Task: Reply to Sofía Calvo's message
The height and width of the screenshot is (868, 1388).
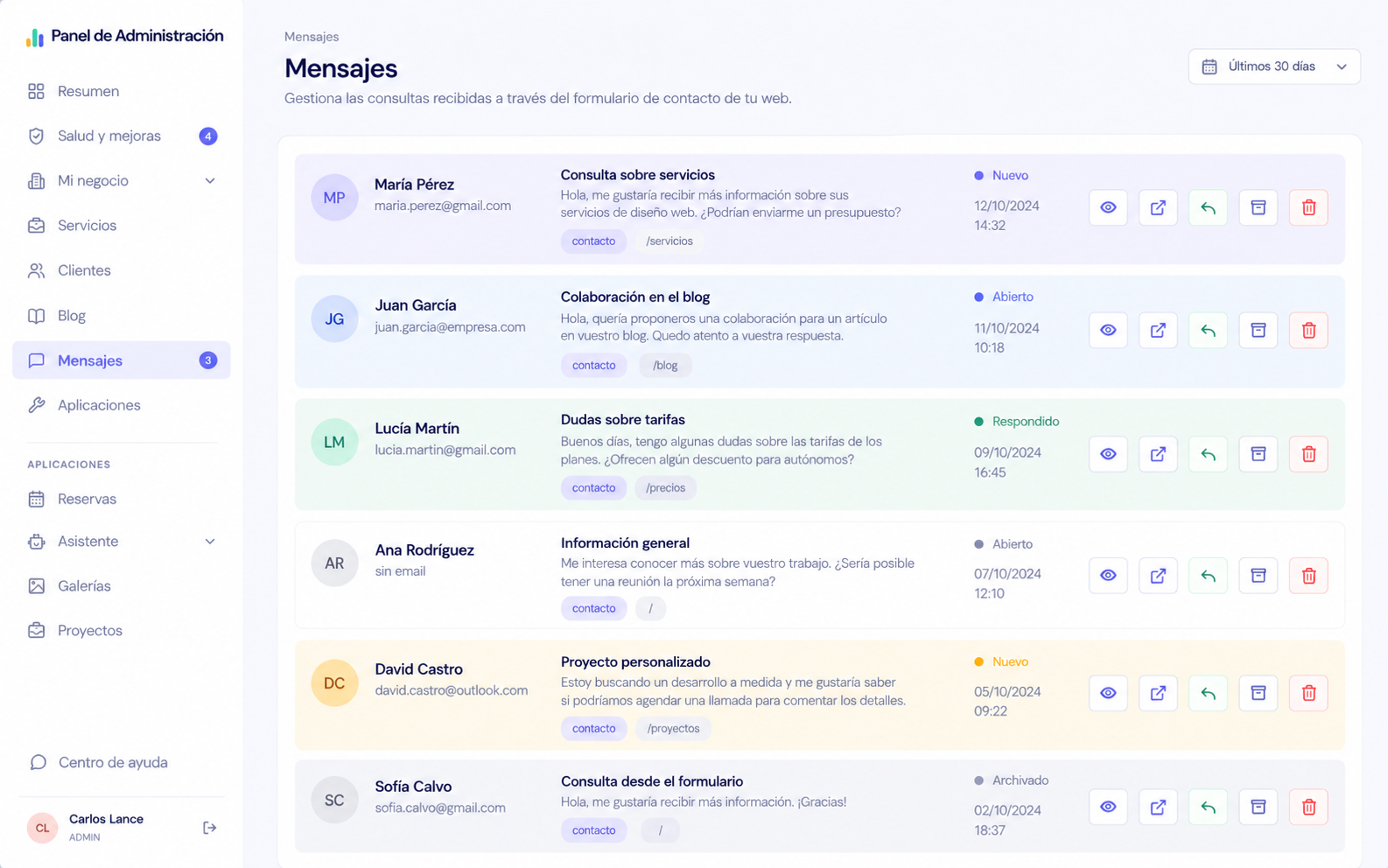Action: coord(1208,807)
